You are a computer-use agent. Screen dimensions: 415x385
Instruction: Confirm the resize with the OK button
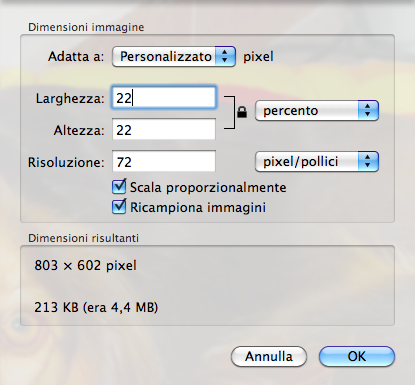[x=357, y=356]
